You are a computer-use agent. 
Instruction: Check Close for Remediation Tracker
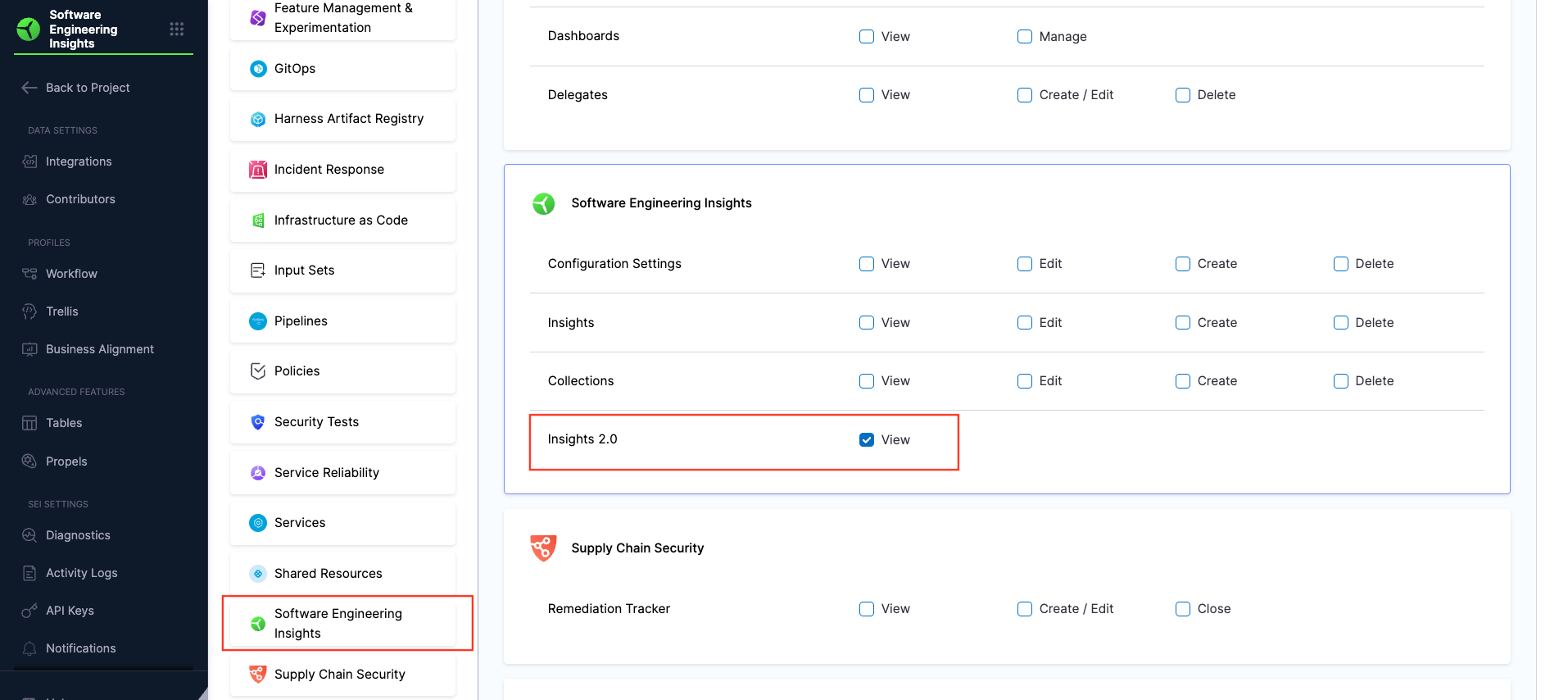(1182, 609)
